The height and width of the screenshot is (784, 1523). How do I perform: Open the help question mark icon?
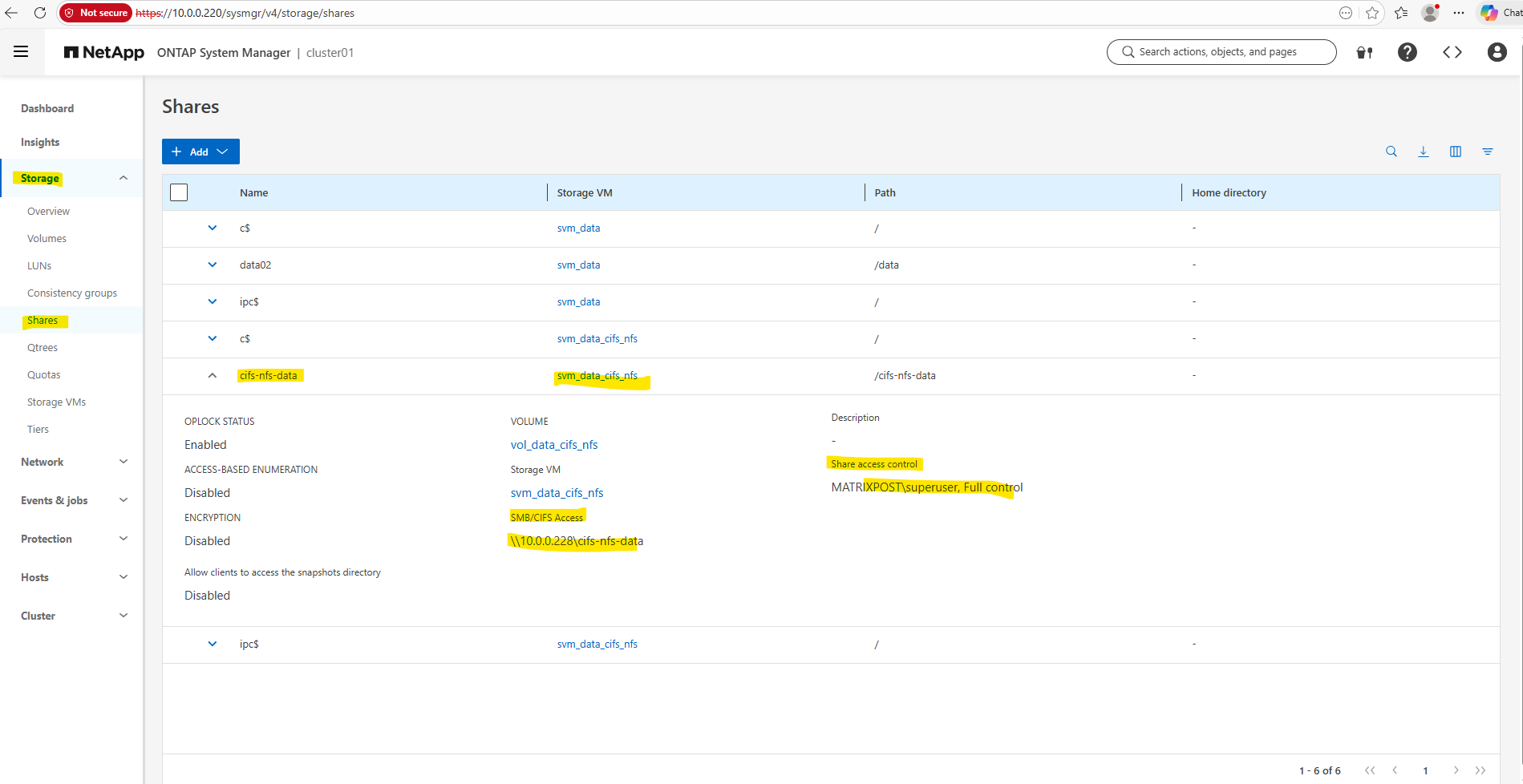(x=1407, y=52)
